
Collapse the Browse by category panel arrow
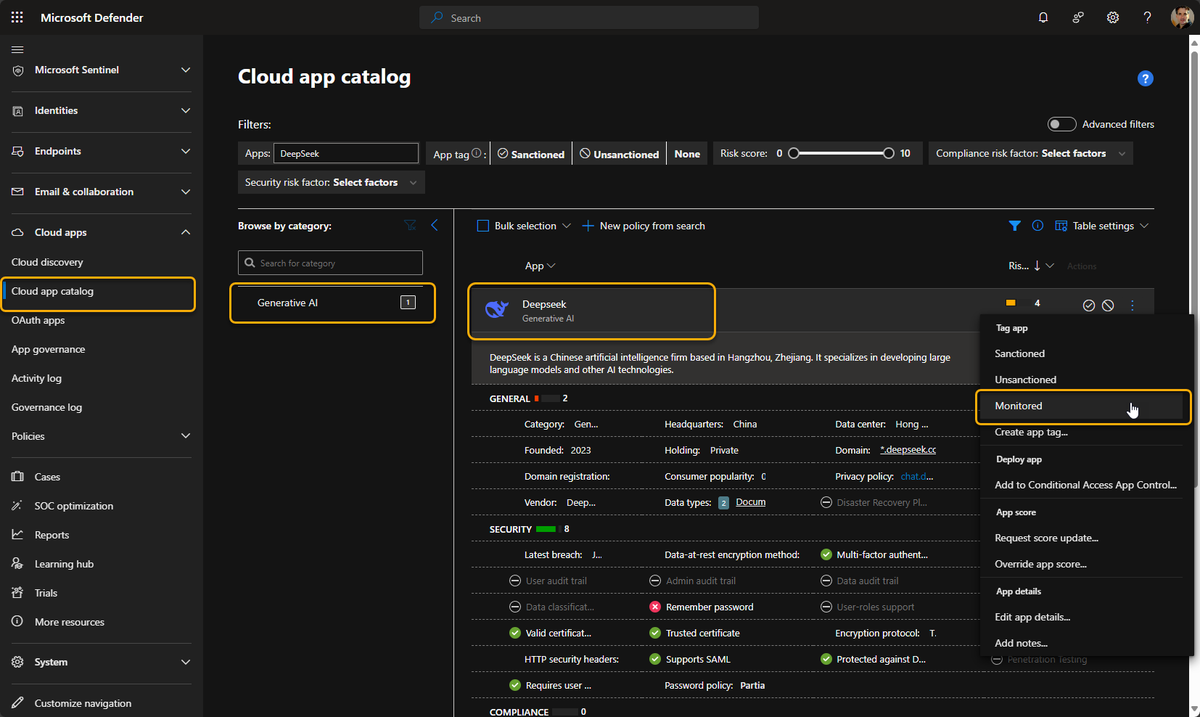coord(434,226)
